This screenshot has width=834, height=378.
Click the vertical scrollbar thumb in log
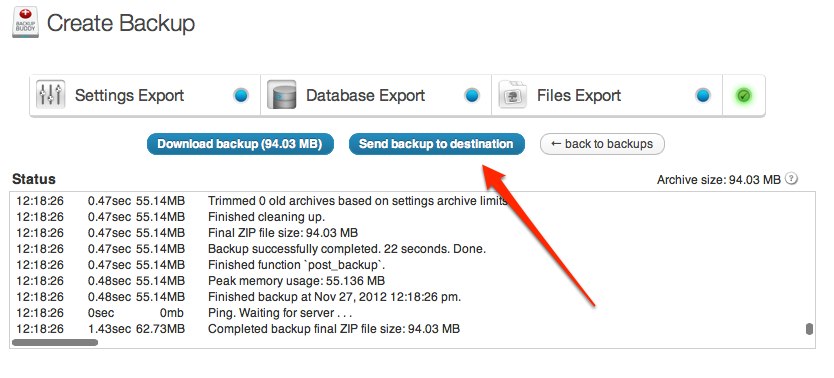click(x=809, y=329)
